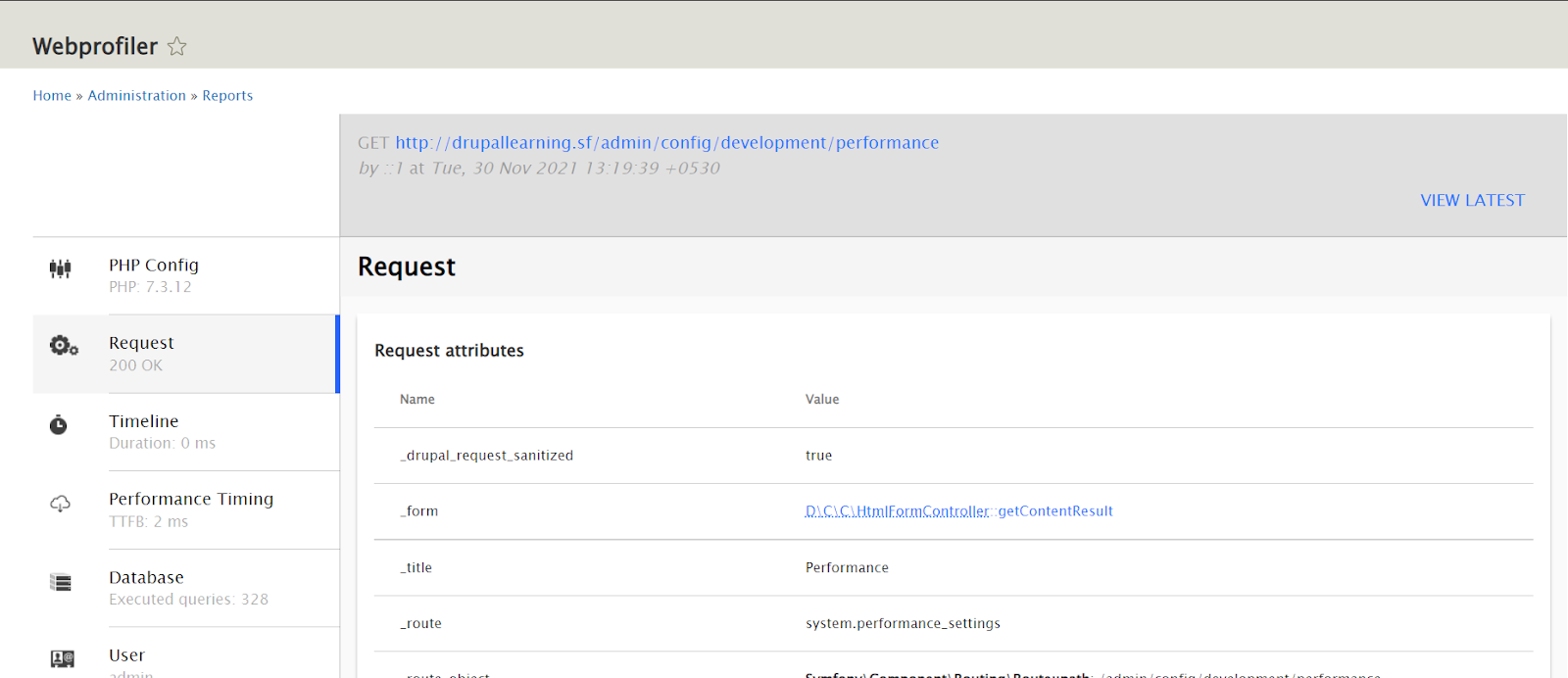Click the 'PHP: 7.3.12' subtitle

150,287
